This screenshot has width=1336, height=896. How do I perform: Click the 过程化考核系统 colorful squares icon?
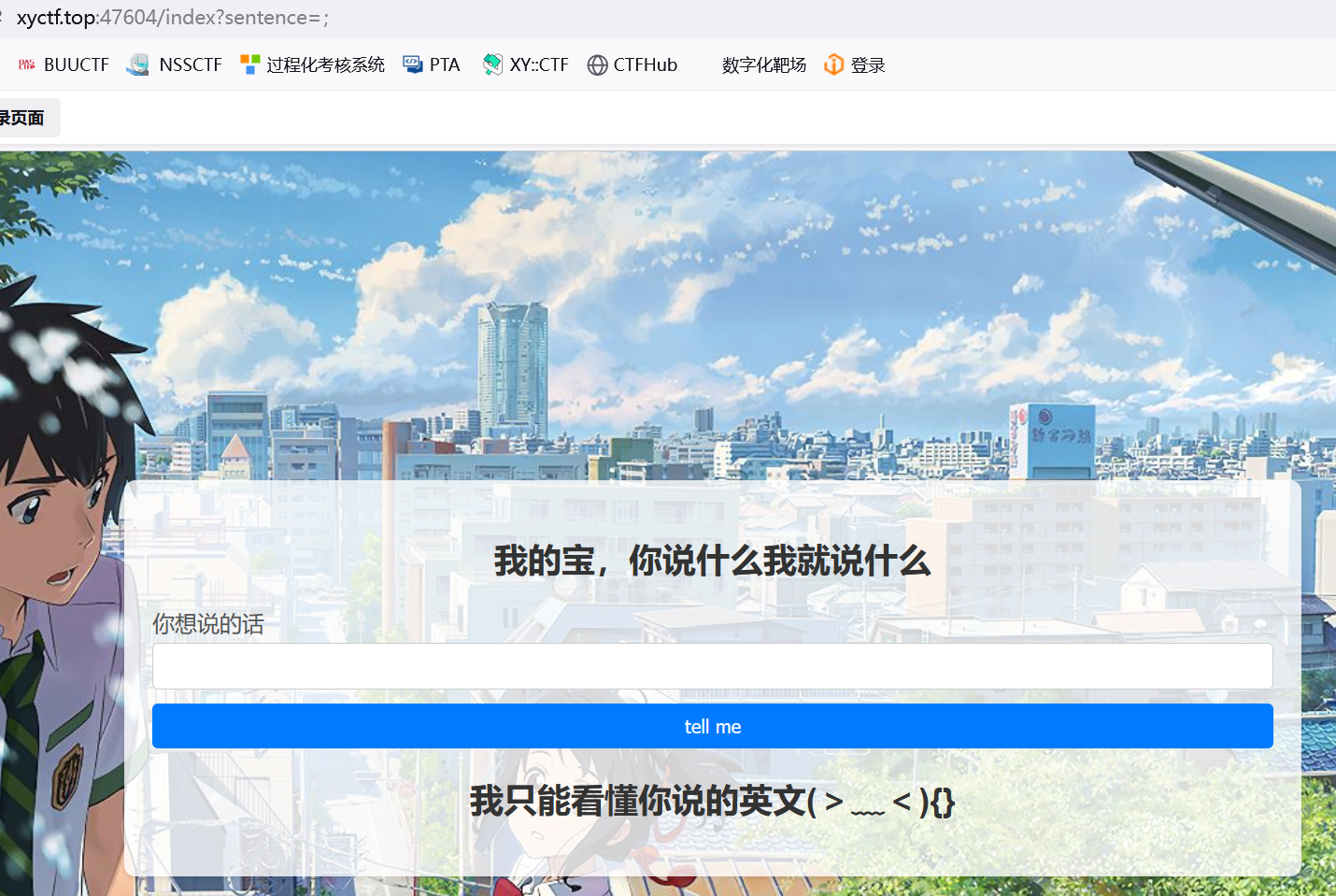point(249,64)
